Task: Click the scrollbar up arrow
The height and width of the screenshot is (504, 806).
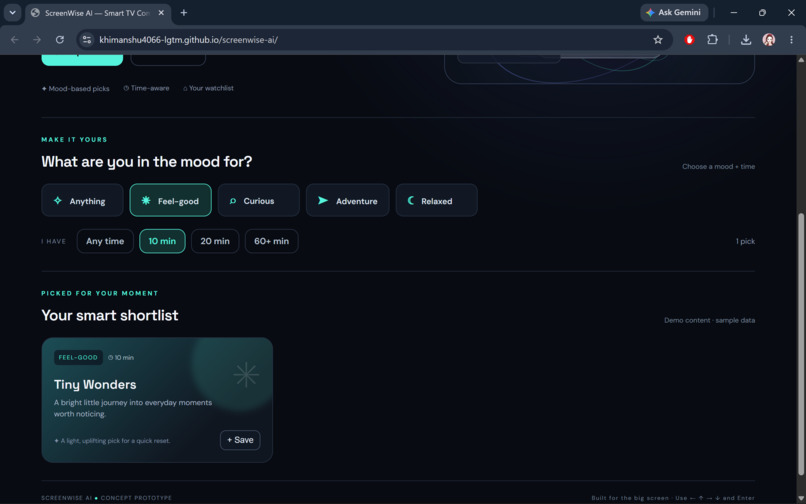Action: point(801,60)
